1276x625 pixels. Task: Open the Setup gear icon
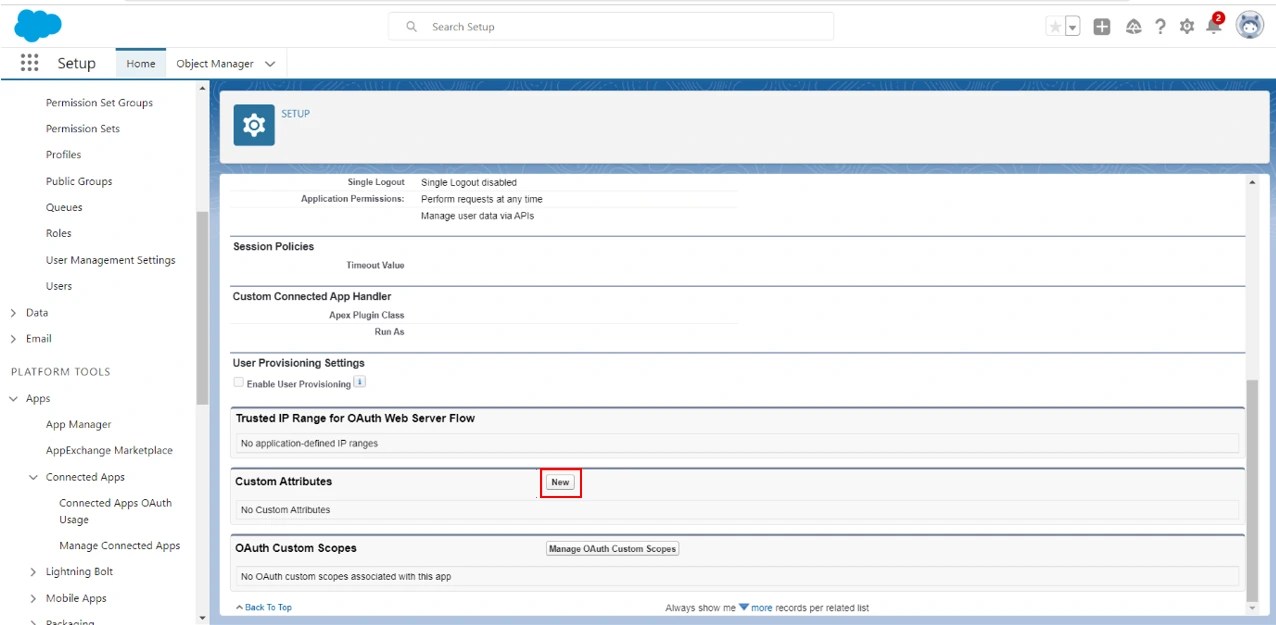[1186, 26]
